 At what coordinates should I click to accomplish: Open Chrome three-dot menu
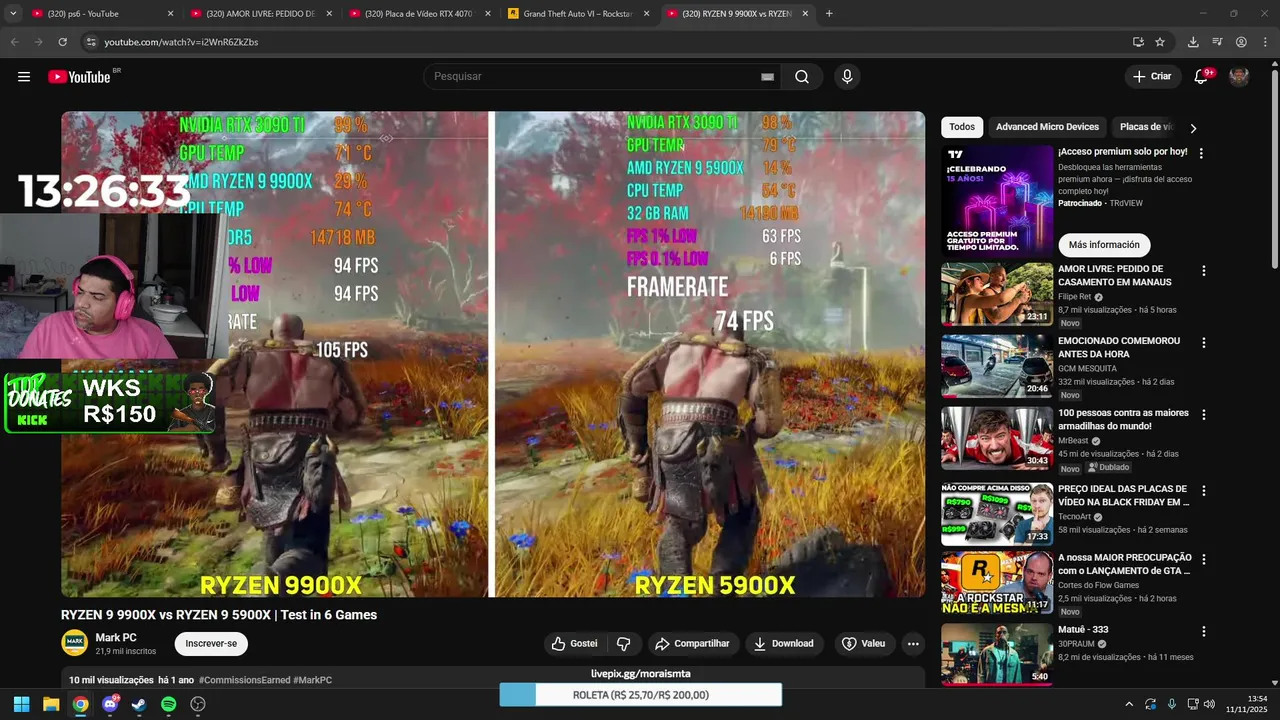click(x=1265, y=42)
